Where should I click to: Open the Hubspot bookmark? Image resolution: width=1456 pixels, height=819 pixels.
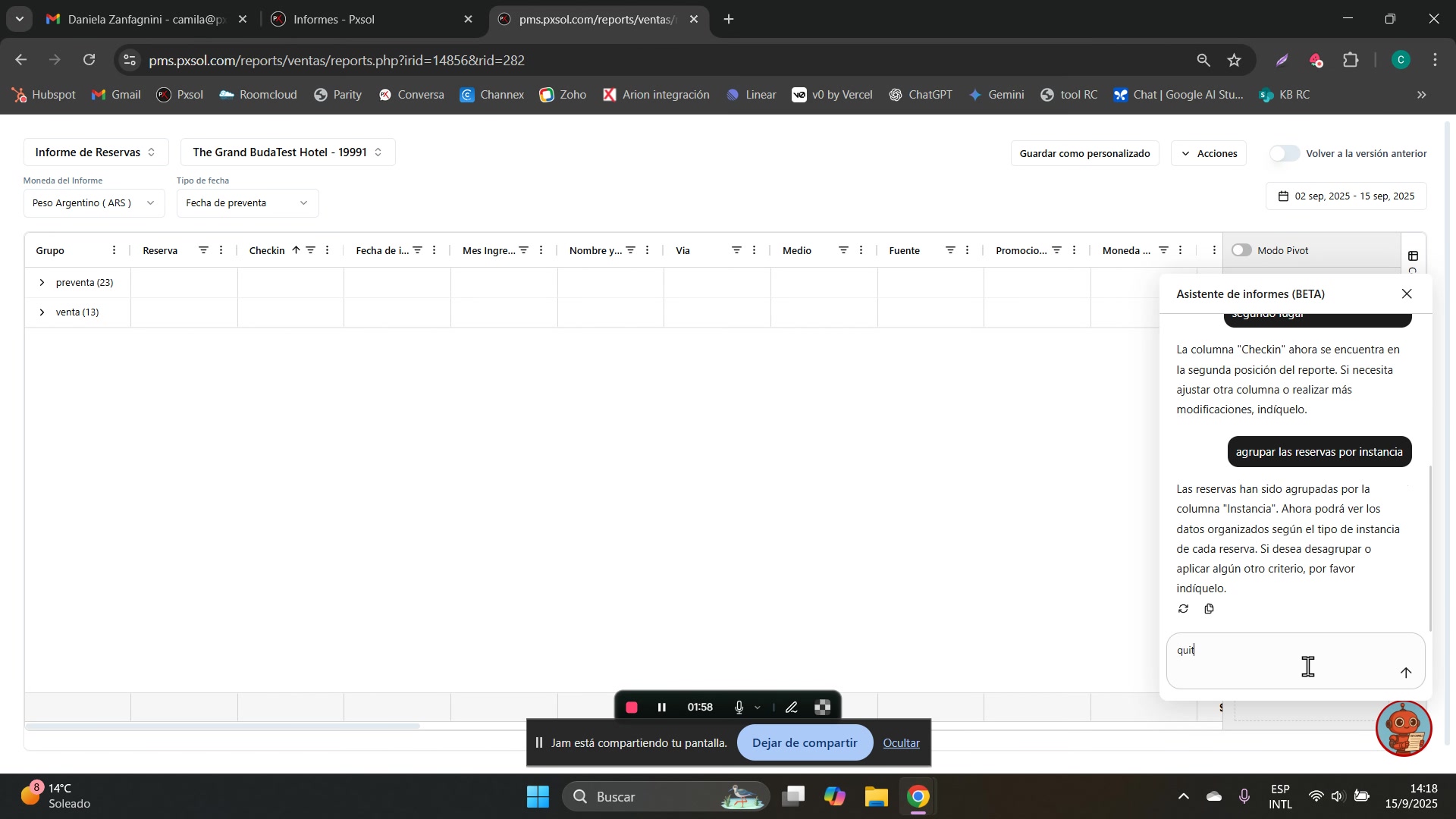(x=44, y=95)
